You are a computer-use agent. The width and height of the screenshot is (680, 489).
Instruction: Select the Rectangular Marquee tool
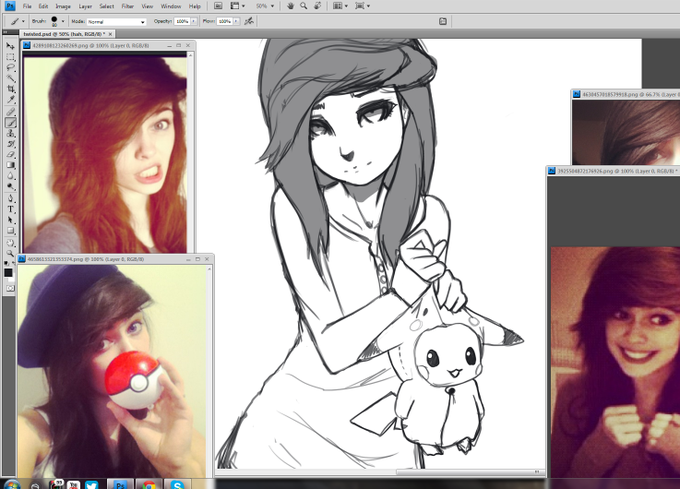[x=10, y=57]
